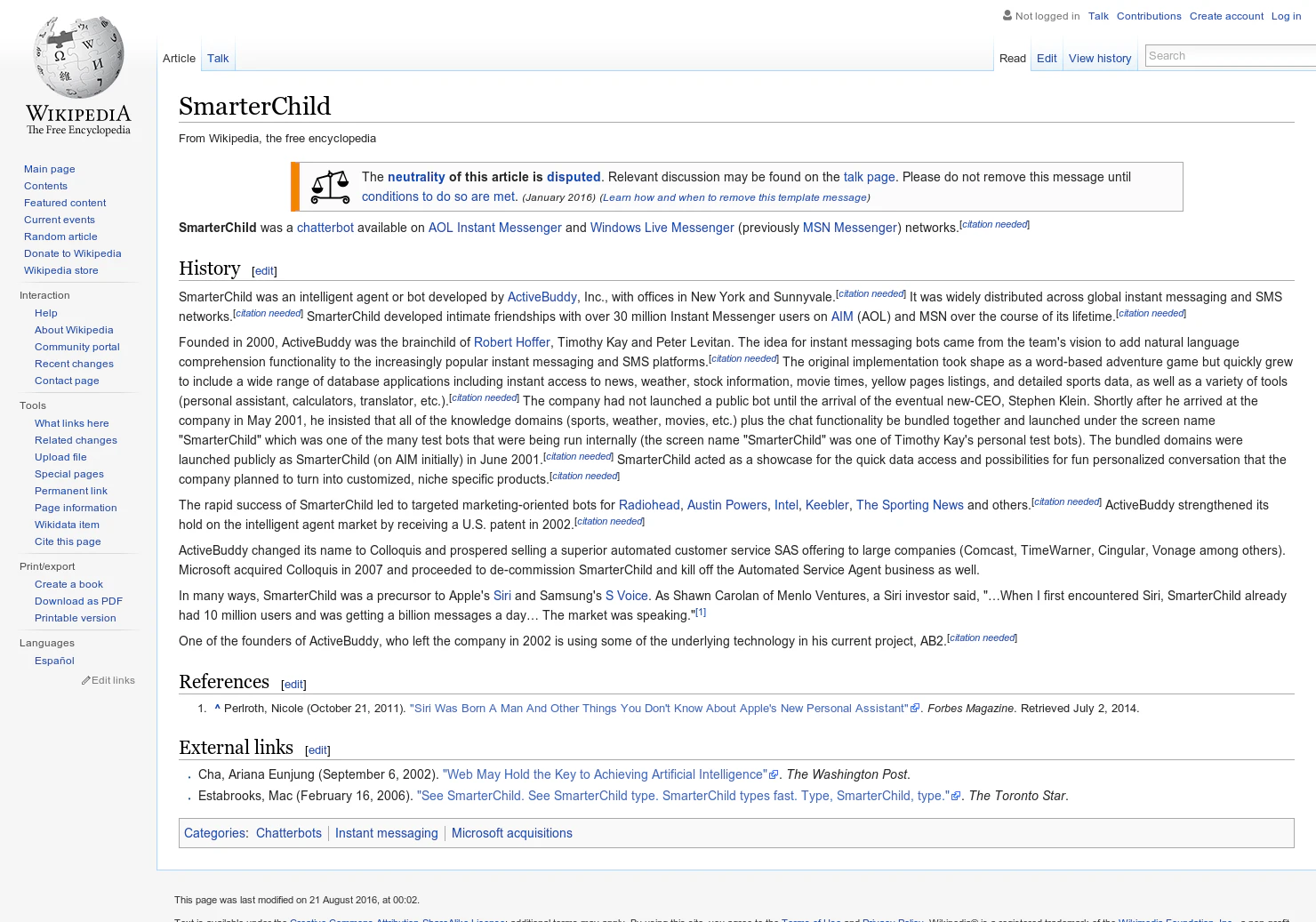
Task: Open the S Voice link
Action: coord(627,596)
